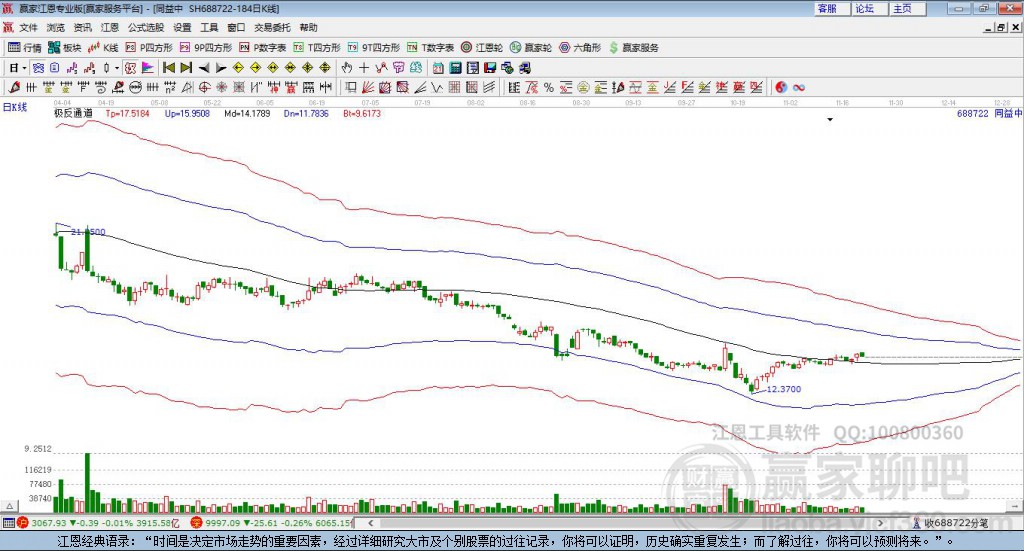Collapse volume panel with up triangle button

(9, 506)
